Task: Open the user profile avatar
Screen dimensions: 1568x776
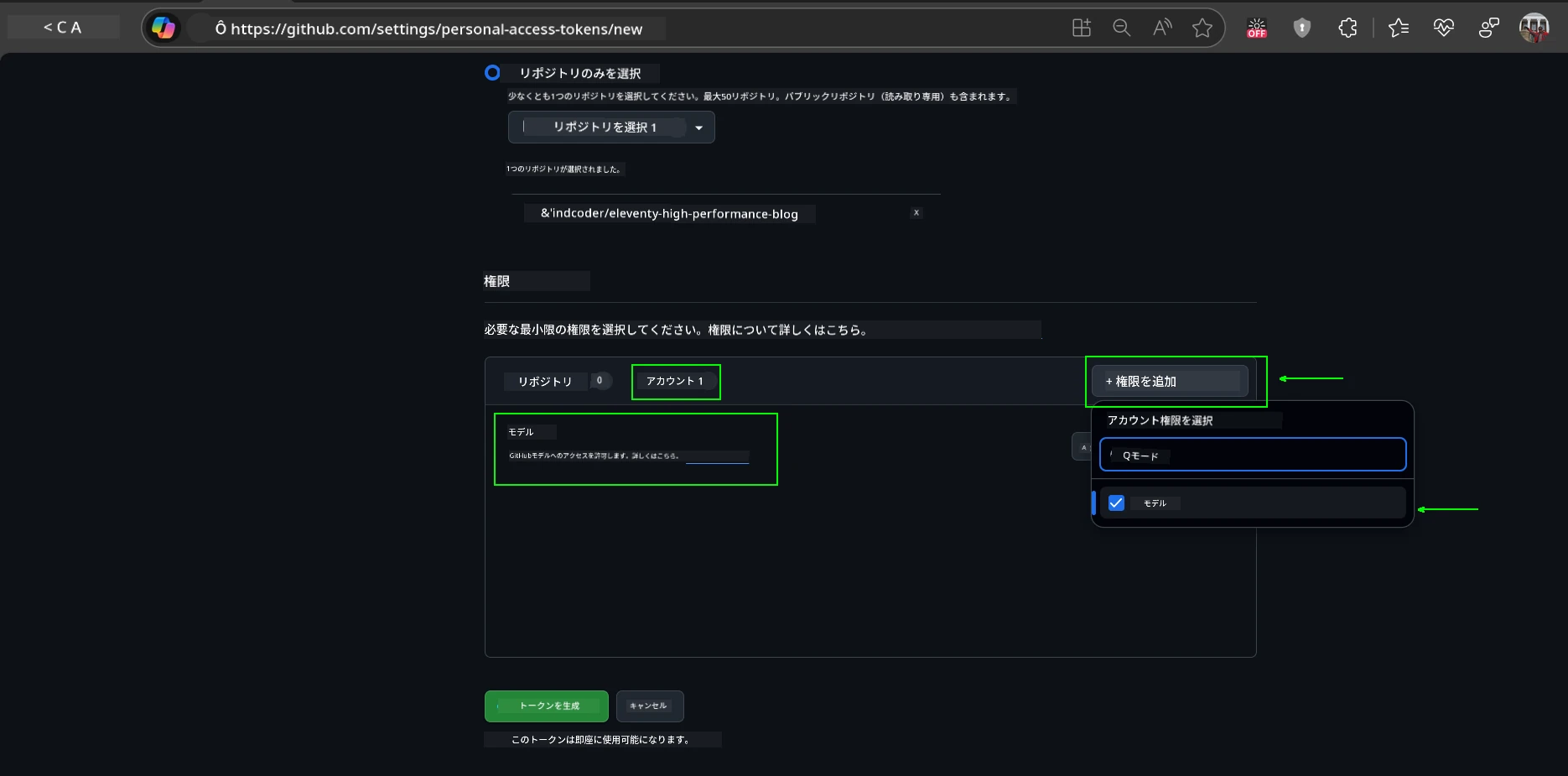Action: (x=1534, y=28)
